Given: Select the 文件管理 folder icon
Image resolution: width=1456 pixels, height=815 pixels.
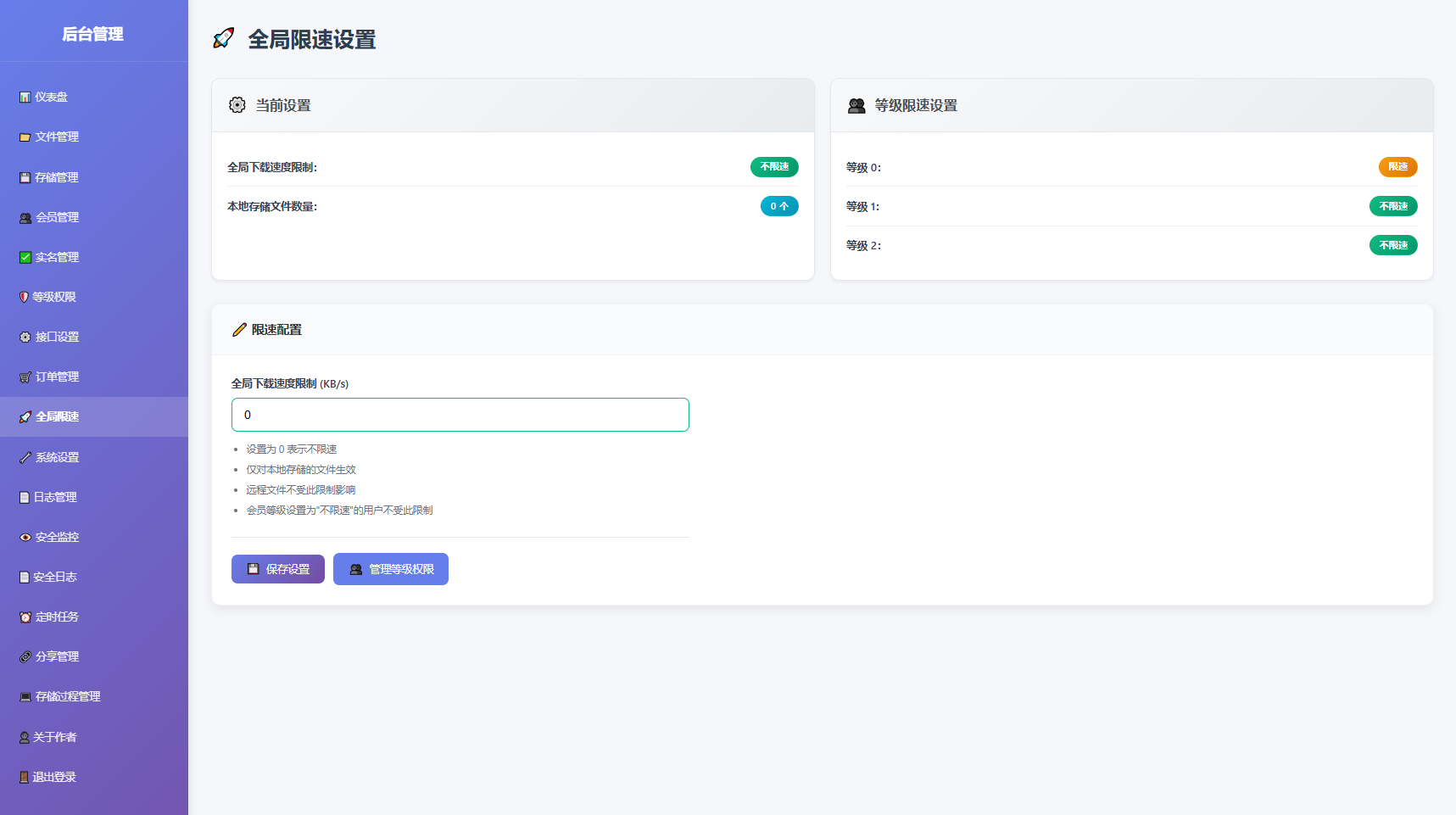Looking at the screenshot, I should coord(25,137).
